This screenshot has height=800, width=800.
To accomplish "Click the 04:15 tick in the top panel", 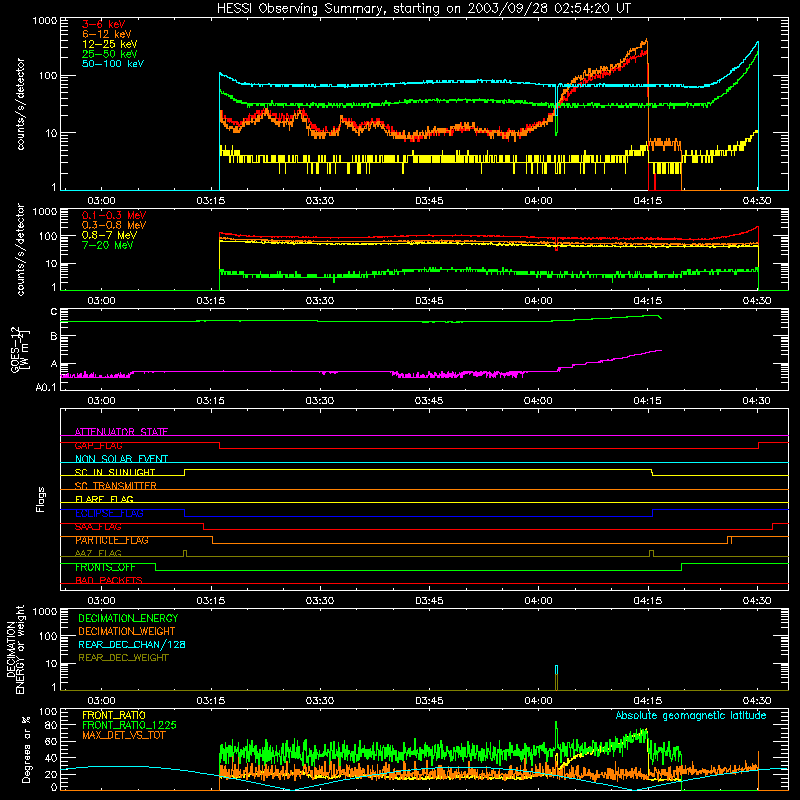I will pyautogui.click(x=647, y=201).
